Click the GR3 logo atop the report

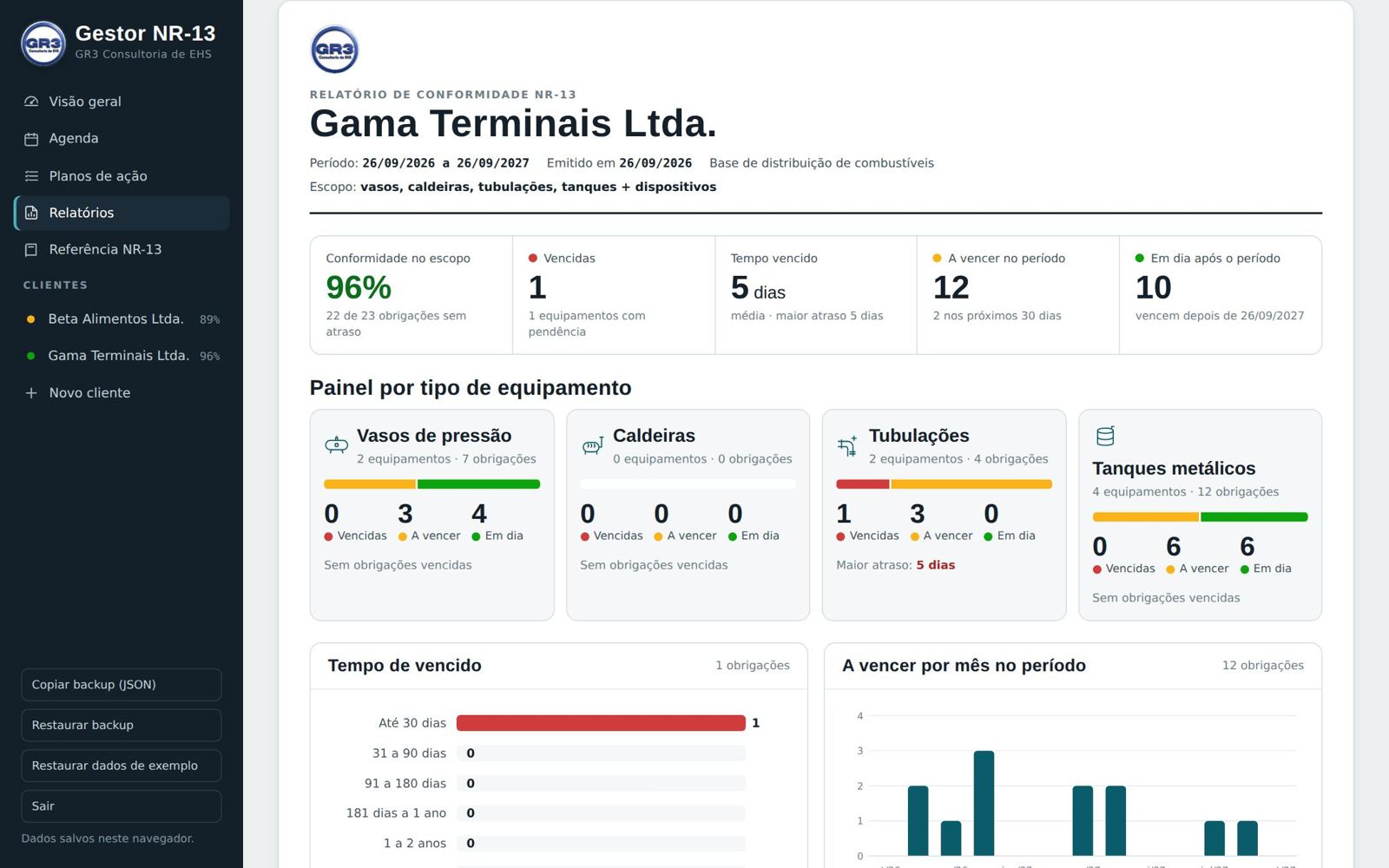(334, 49)
